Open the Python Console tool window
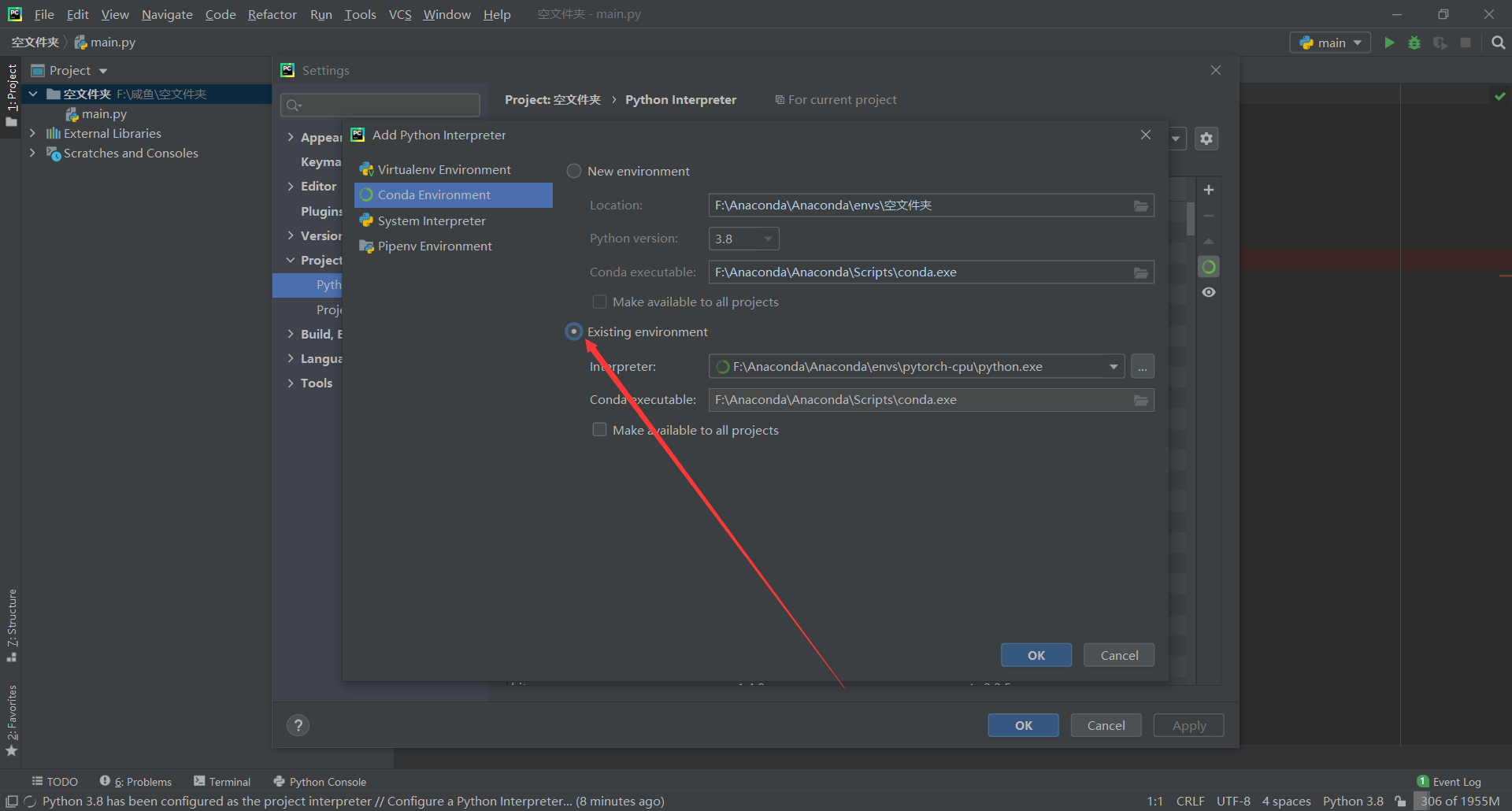This screenshot has height=811, width=1512. coord(320,782)
